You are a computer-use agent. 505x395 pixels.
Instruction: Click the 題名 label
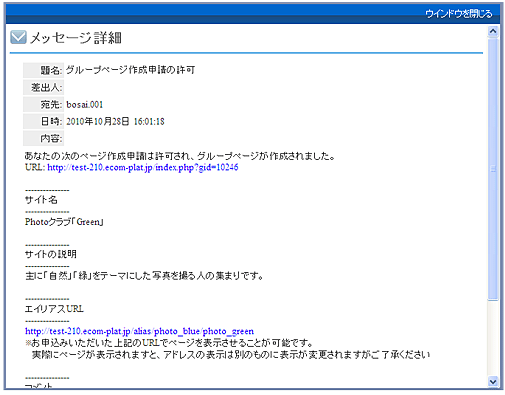pyautogui.click(x=43, y=70)
